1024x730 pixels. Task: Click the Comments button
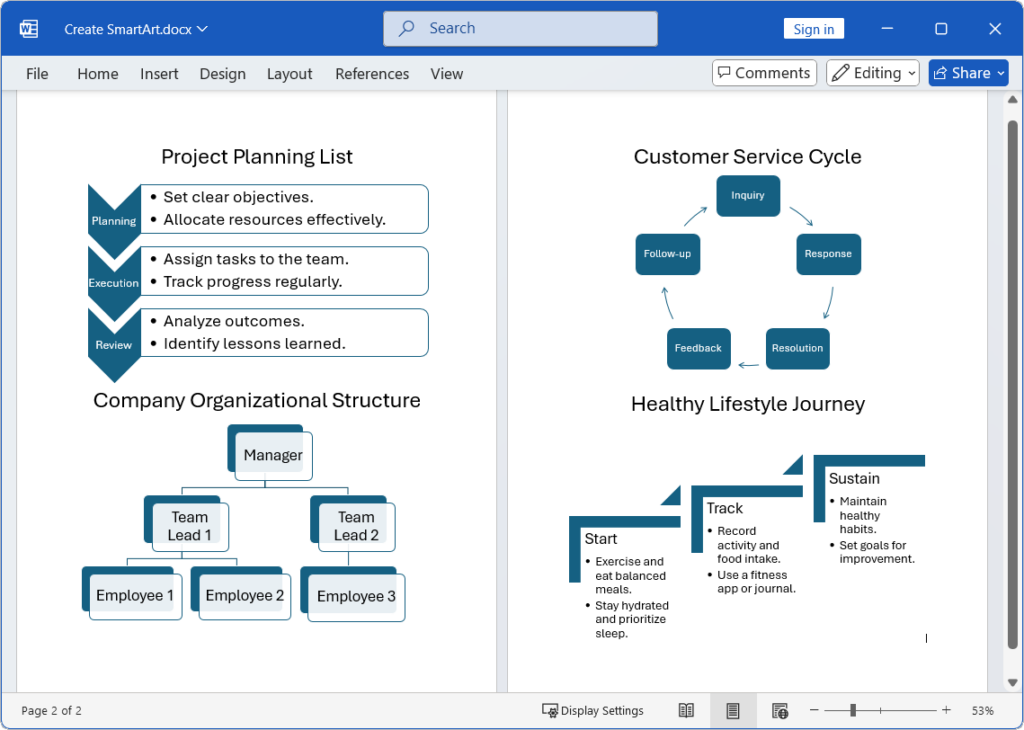pos(764,73)
